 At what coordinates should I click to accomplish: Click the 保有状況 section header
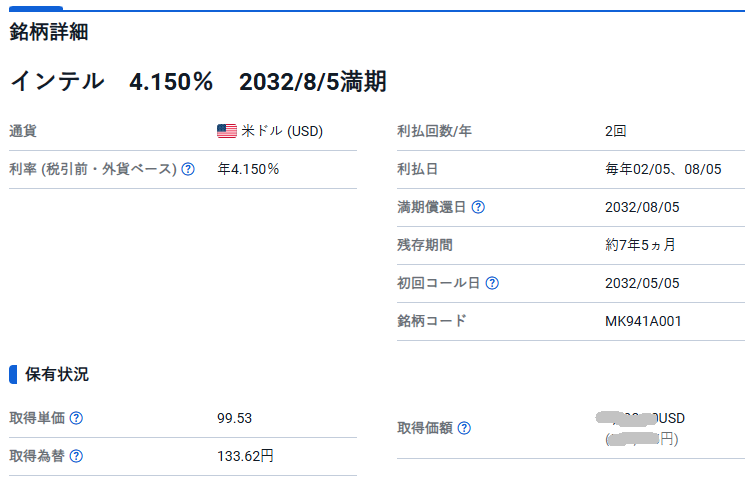point(56,375)
